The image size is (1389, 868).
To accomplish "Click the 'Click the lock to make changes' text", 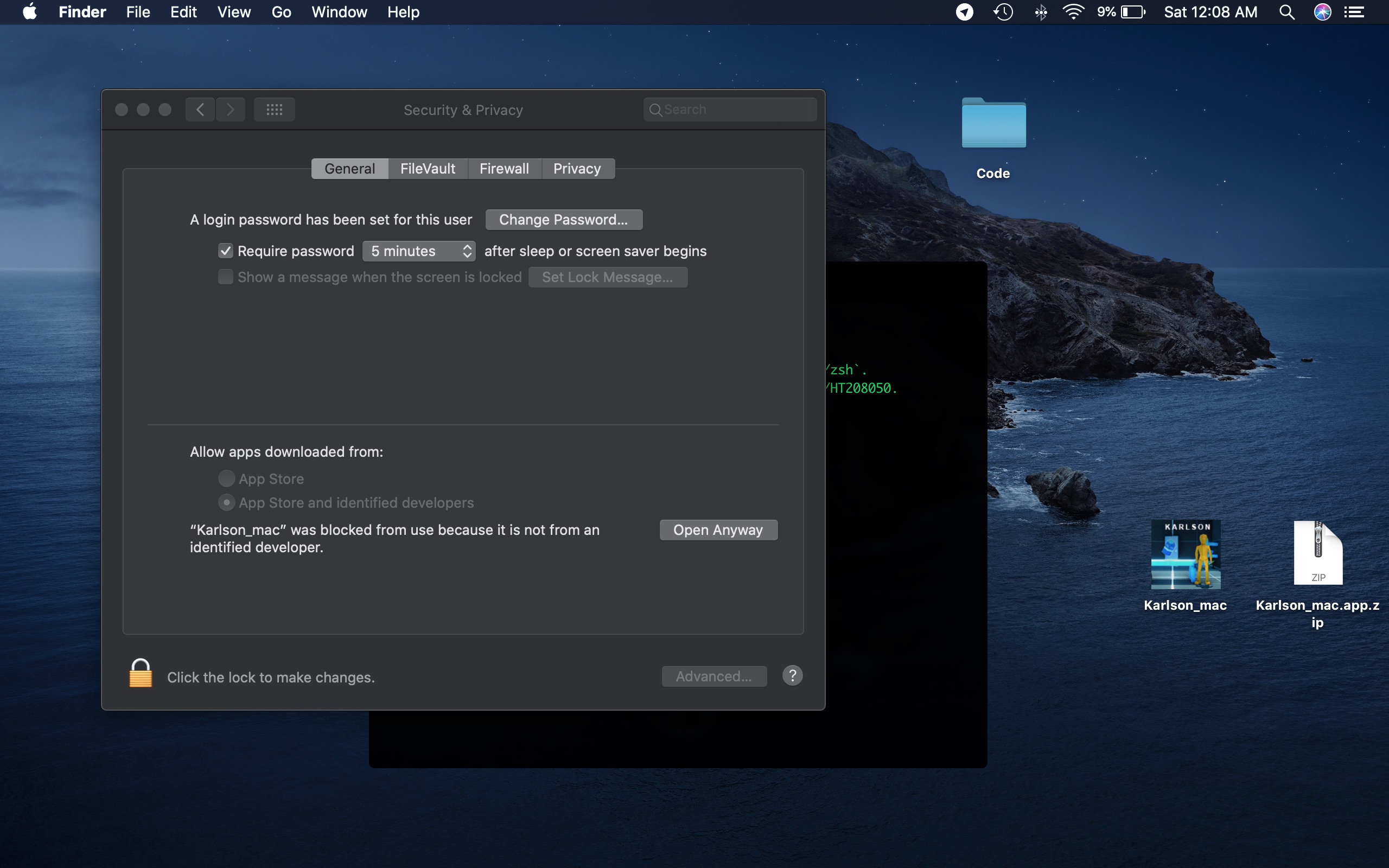I will tap(271, 678).
